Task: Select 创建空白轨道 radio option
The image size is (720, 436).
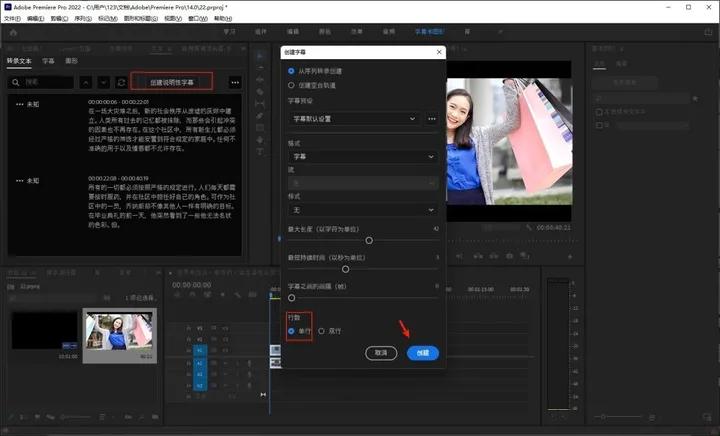Action: tap(292, 85)
